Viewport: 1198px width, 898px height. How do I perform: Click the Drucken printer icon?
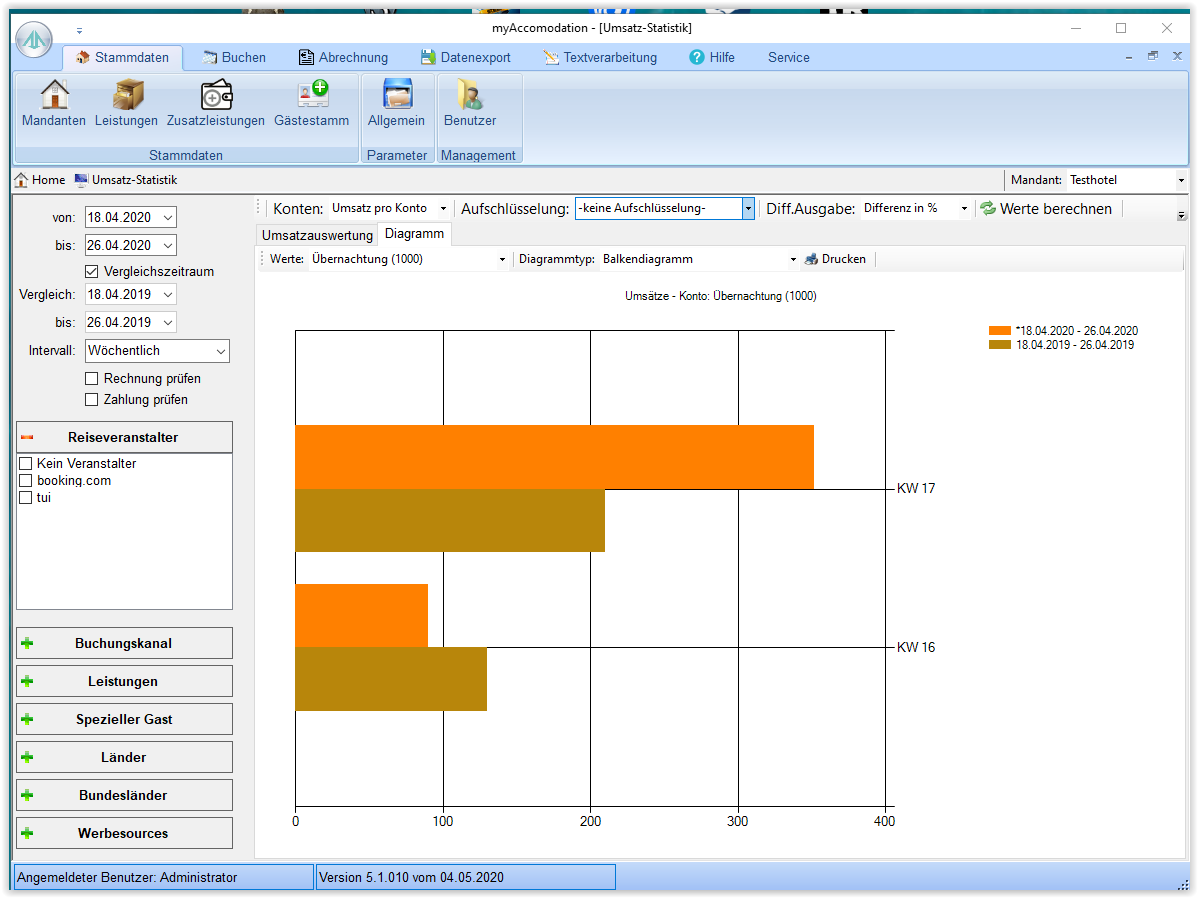[x=811, y=259]
